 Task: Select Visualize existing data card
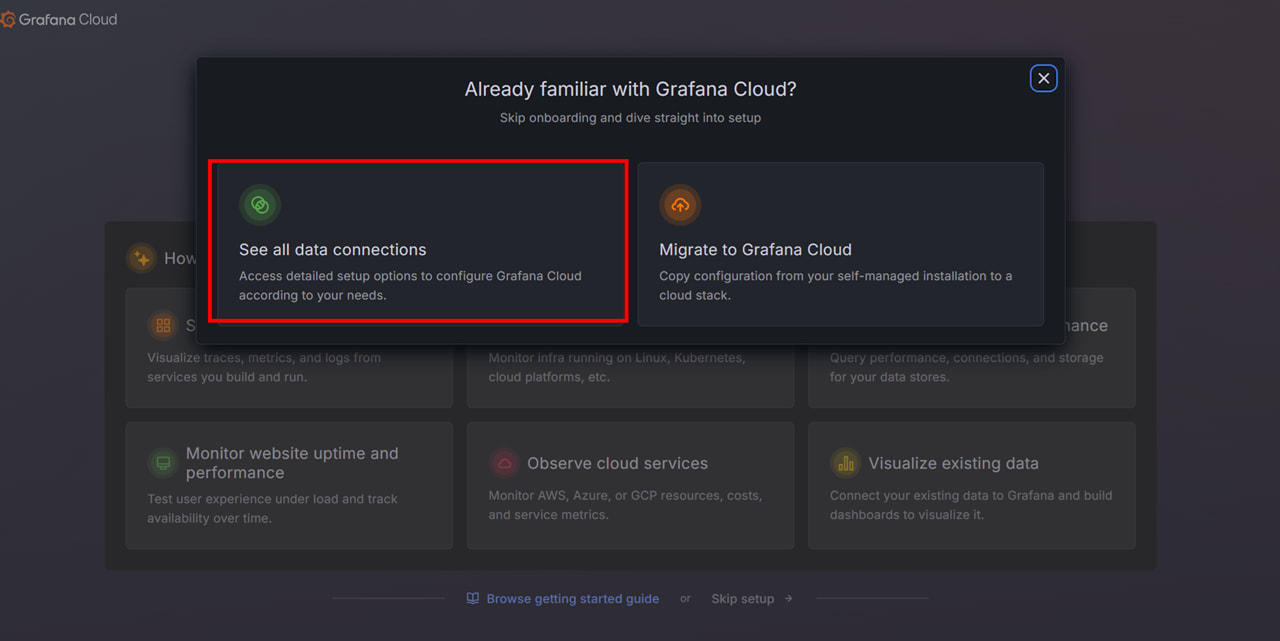tap(972, 485)
